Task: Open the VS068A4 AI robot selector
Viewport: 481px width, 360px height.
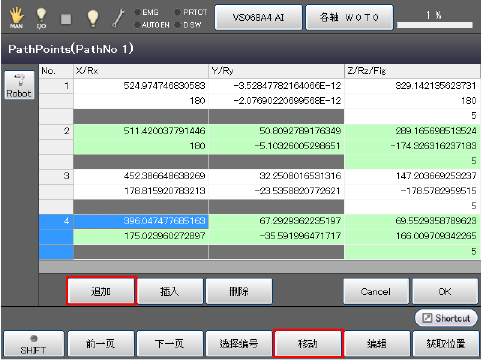Action: pyautogui.click(x=258, y=17)
